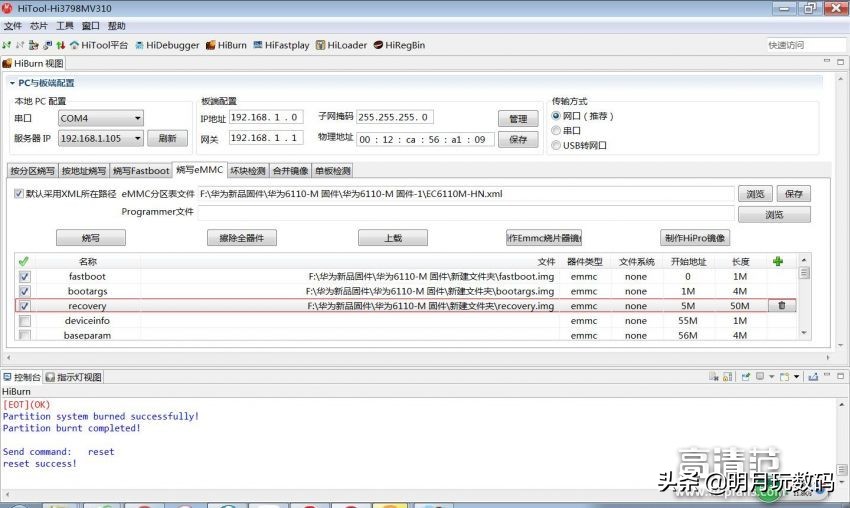This screenshot has width=850, height=508.
Task: Click the 擦除全器件 button
Action: coord(242,237)
